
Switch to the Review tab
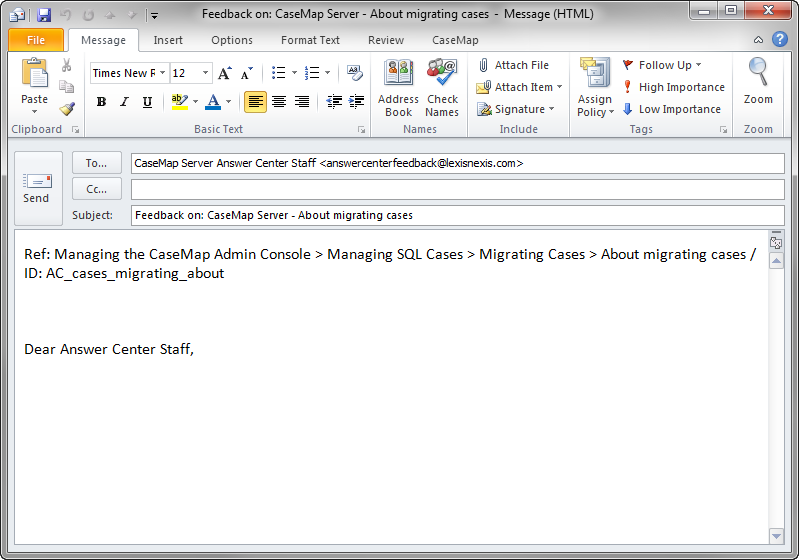click(386, 40)
